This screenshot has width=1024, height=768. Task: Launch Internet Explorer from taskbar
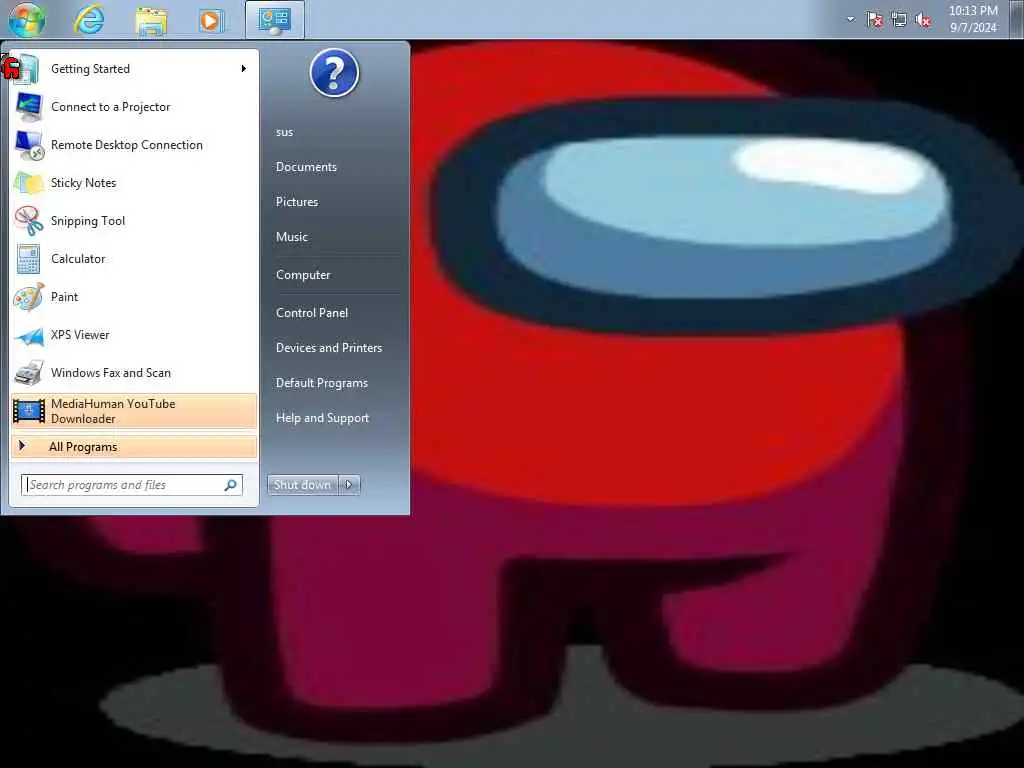pyautogui.click(x=89, y=19)
